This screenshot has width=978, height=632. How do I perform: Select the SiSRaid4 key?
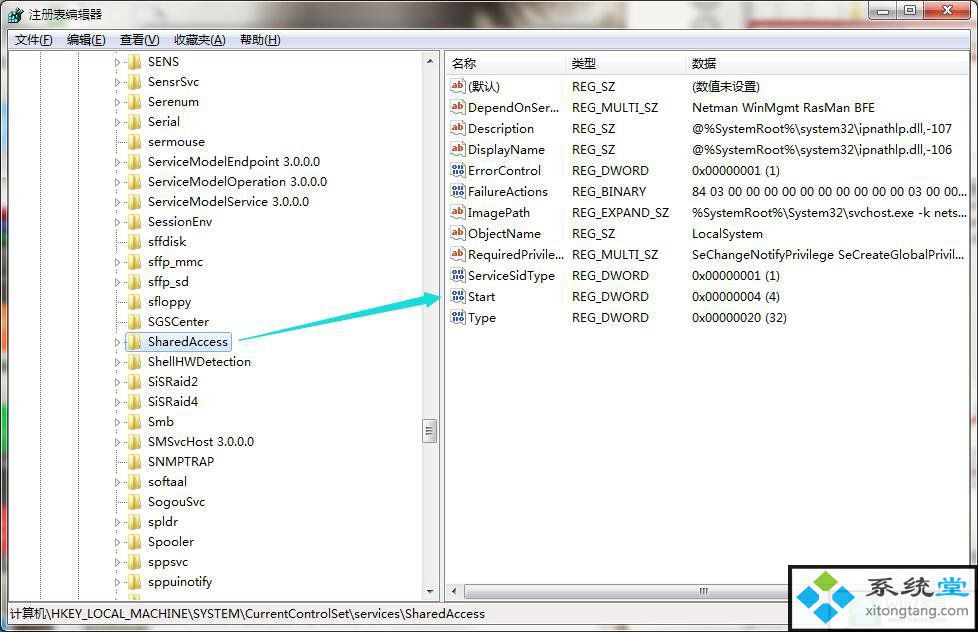coord(173,402)
